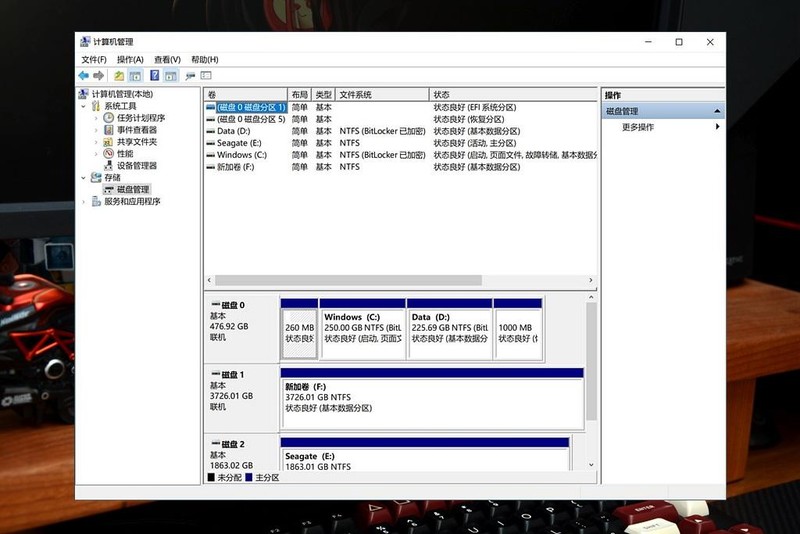Collapse the 磁盘管理 actions section header
The image size is (800, 534).
717,111
